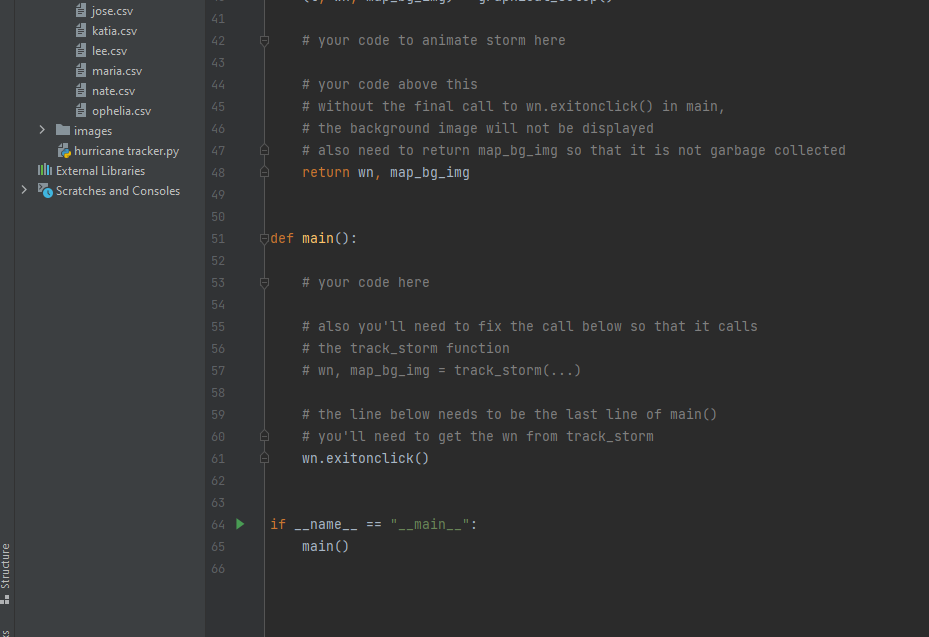
Task: Place cursor on wn.exitonclick() call
Action: 365,459
